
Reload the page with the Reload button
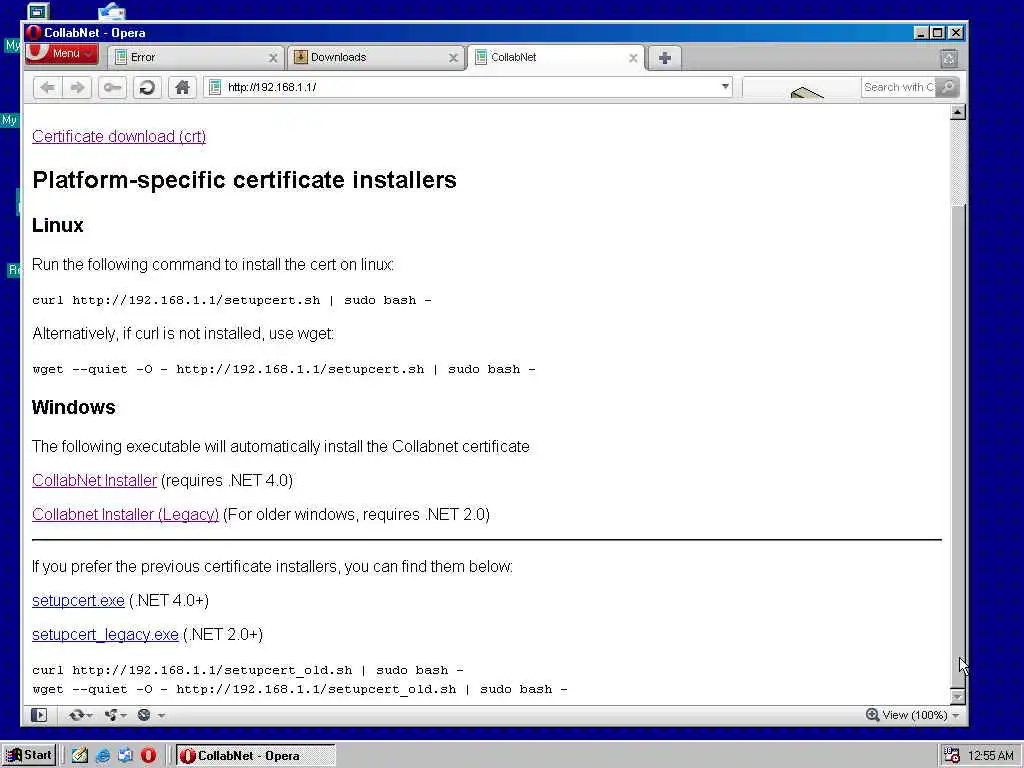click(148, 87)
